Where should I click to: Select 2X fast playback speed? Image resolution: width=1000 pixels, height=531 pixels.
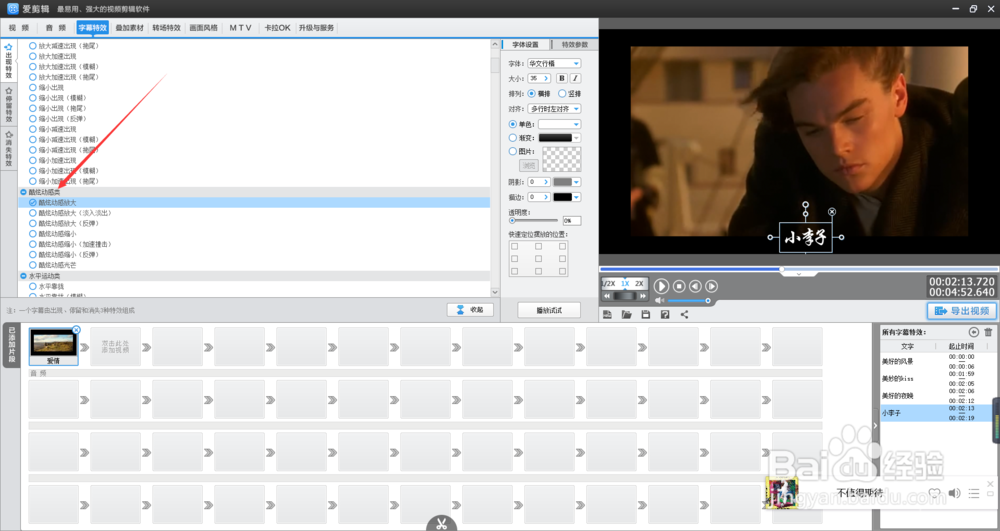pyautogui.click(x=639, y=284)
